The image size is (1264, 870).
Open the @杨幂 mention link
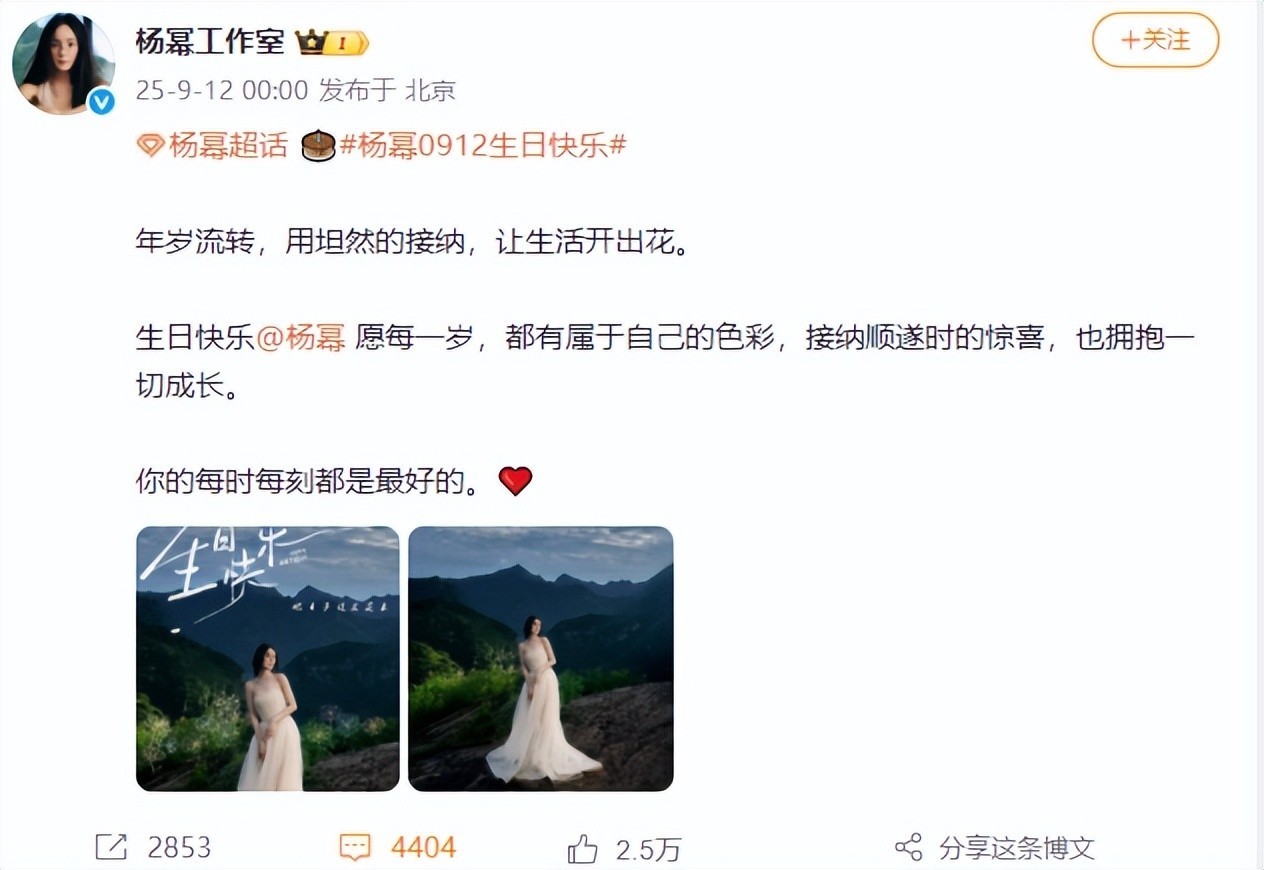(301, 337)
